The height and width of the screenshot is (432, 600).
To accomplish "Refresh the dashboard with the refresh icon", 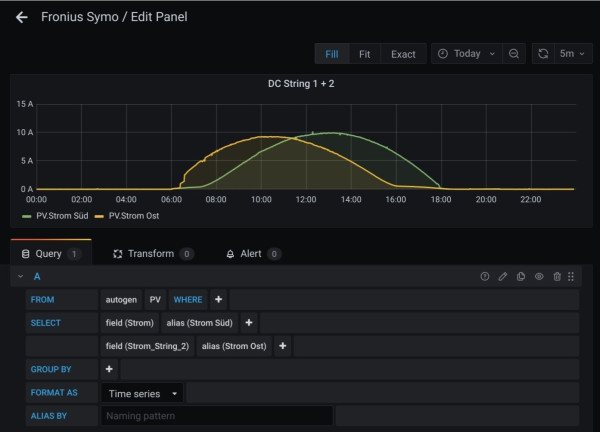I will click(x=543, y=54).
